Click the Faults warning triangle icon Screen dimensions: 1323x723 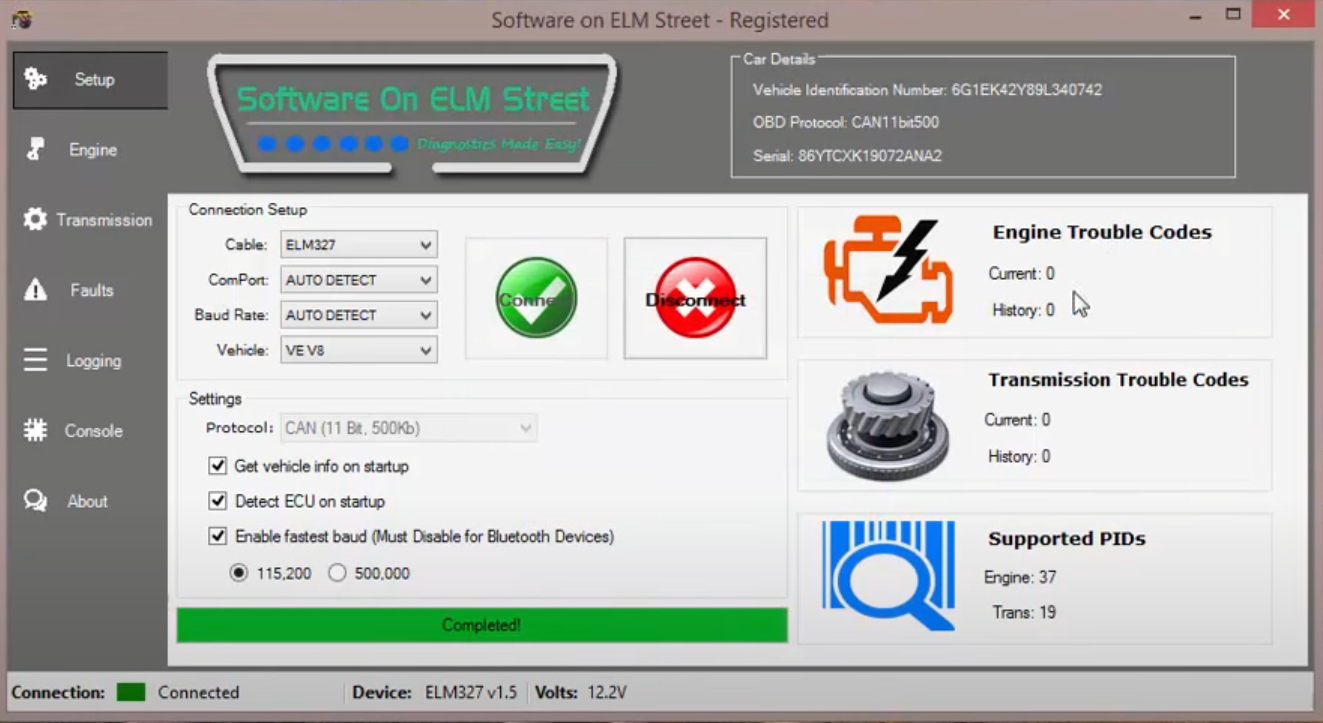tap(35, 290)
